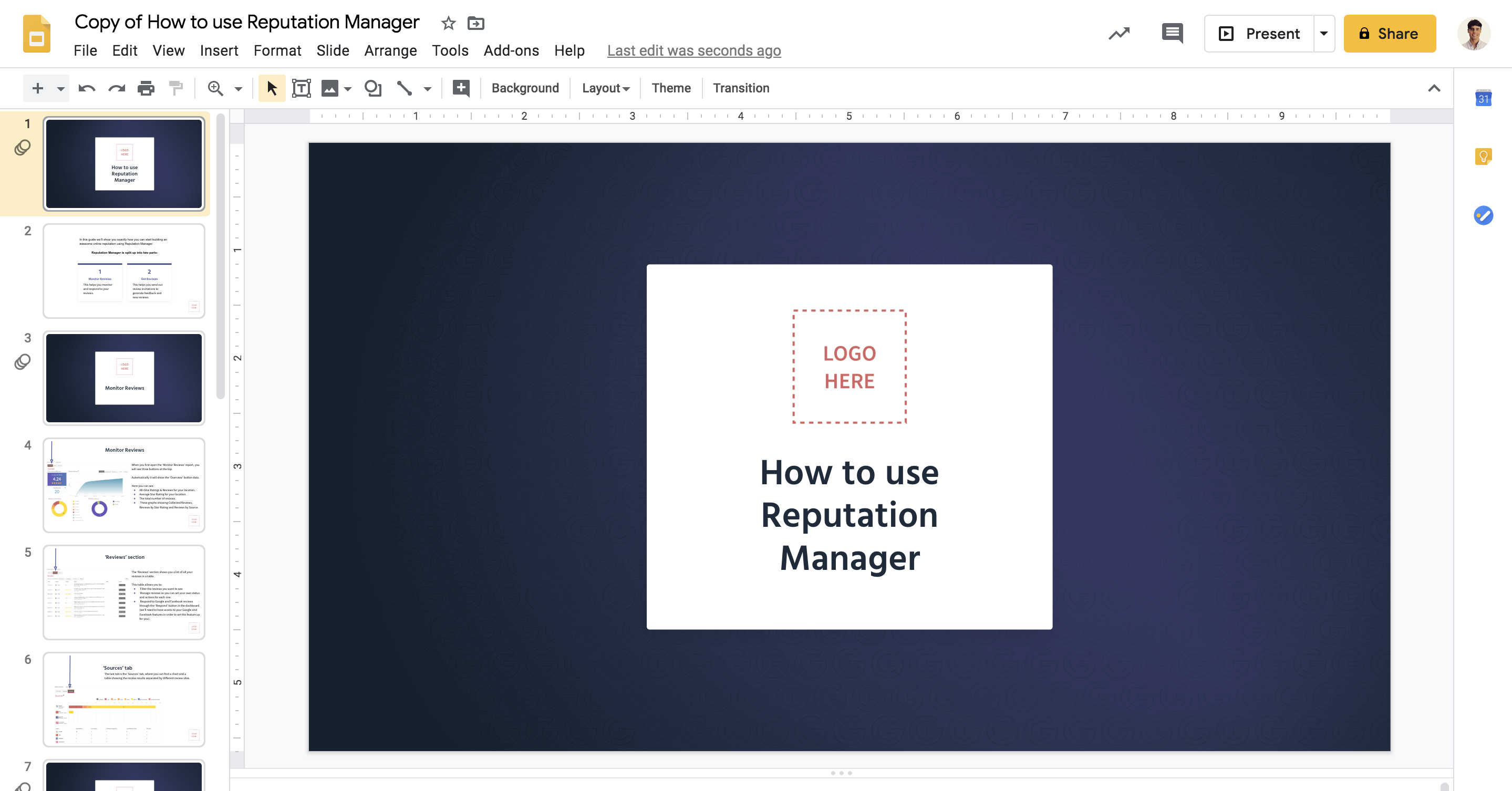Select the line tool

pos(405,89)
